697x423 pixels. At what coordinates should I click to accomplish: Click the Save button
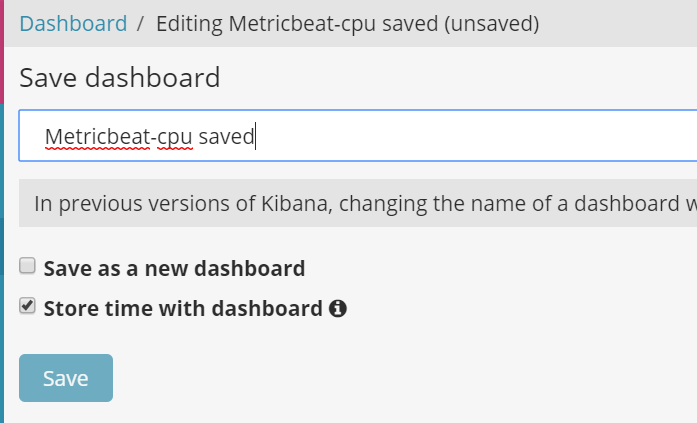click(66, 378)
